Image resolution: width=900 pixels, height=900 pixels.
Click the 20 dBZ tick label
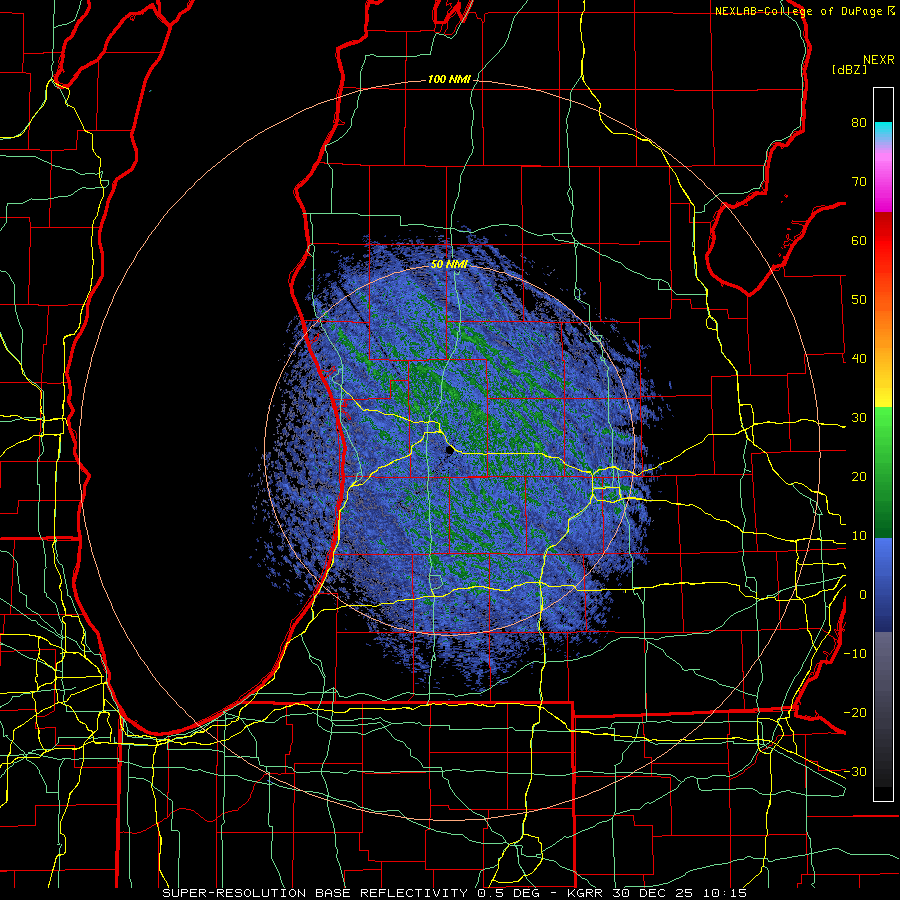pyautogui.click(x=859, y=477)
